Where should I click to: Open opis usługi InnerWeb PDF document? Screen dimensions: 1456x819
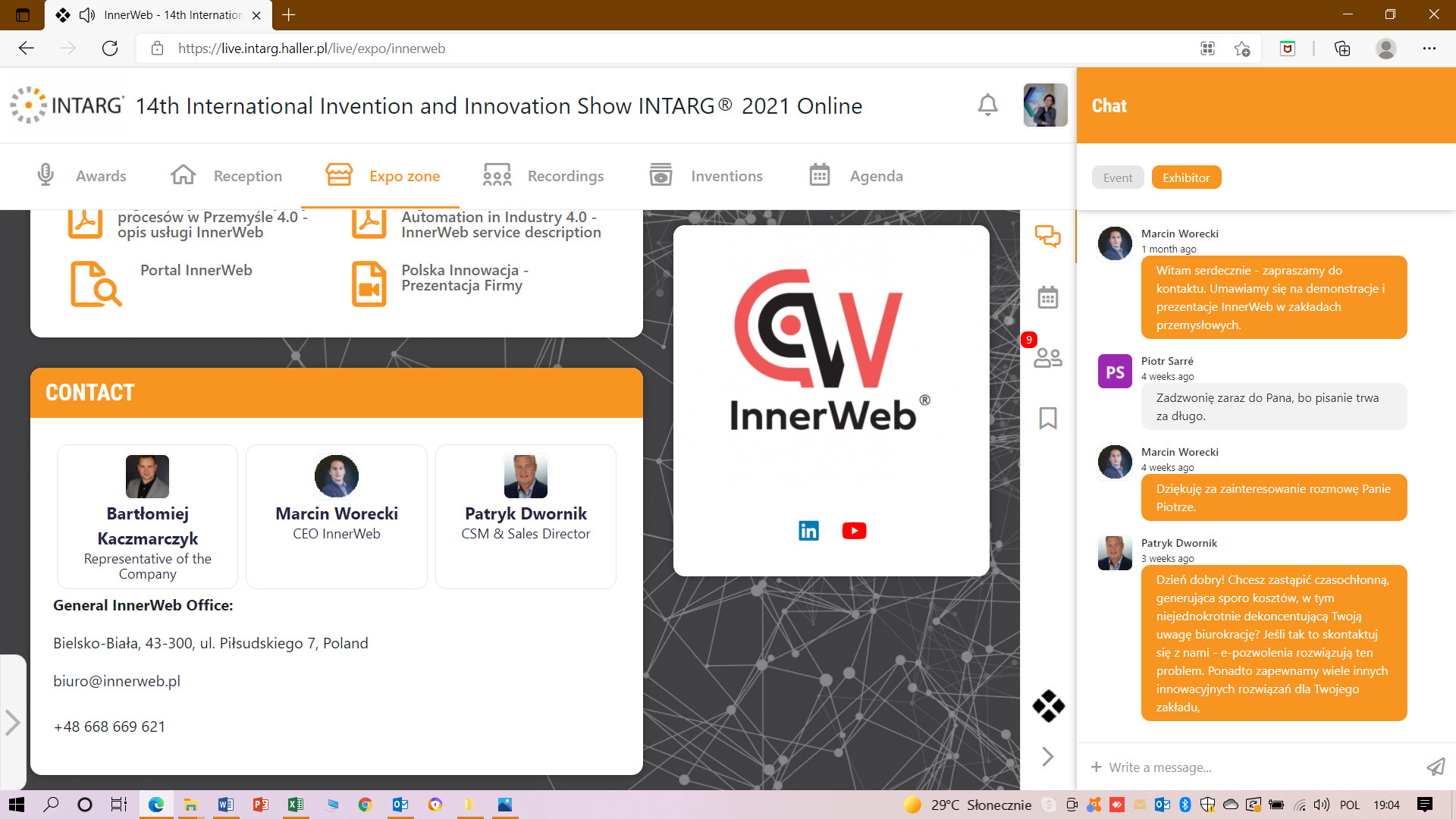(x=212, y=224)
